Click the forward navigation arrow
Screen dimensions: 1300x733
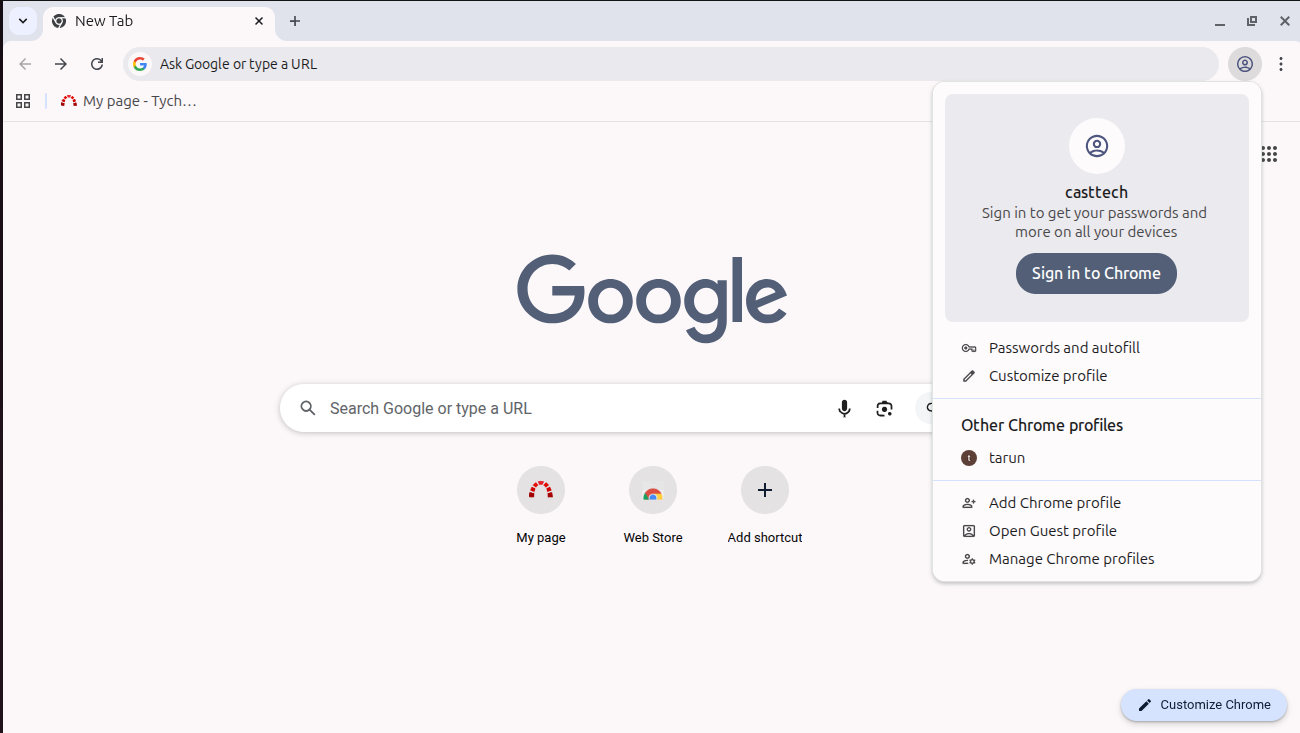point(61,64)
